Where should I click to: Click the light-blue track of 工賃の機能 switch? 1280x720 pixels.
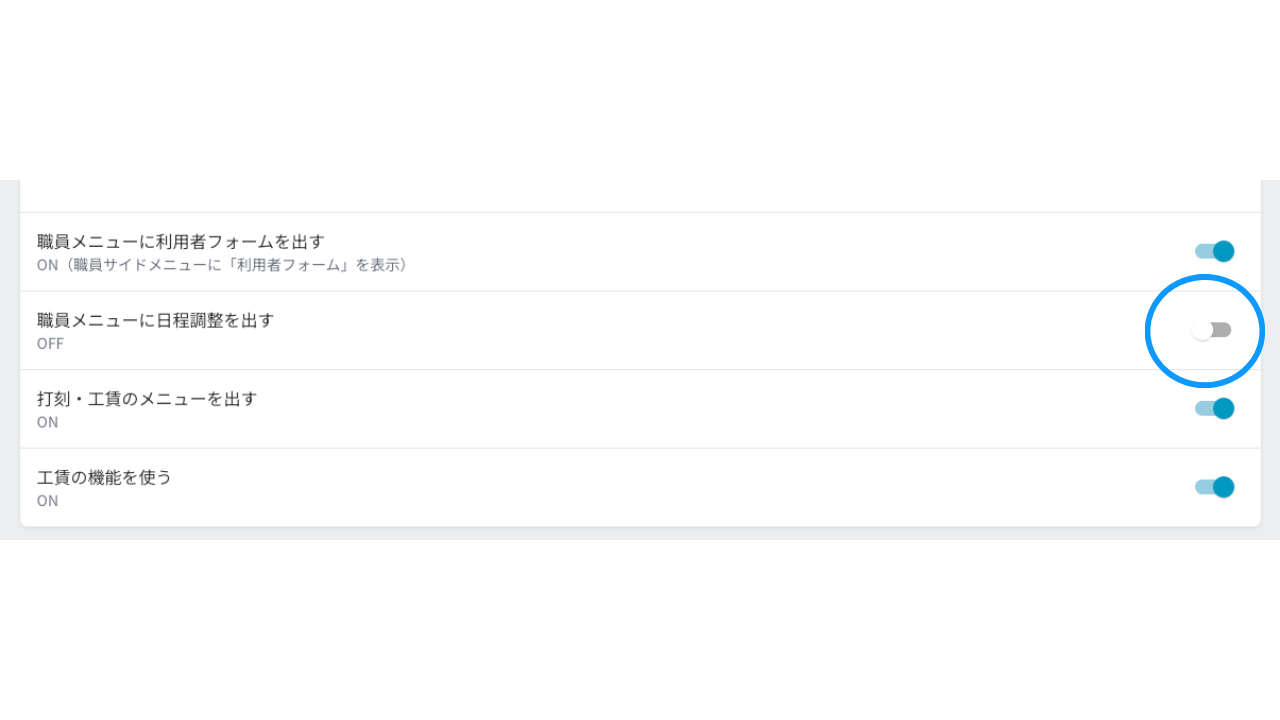1203,487
